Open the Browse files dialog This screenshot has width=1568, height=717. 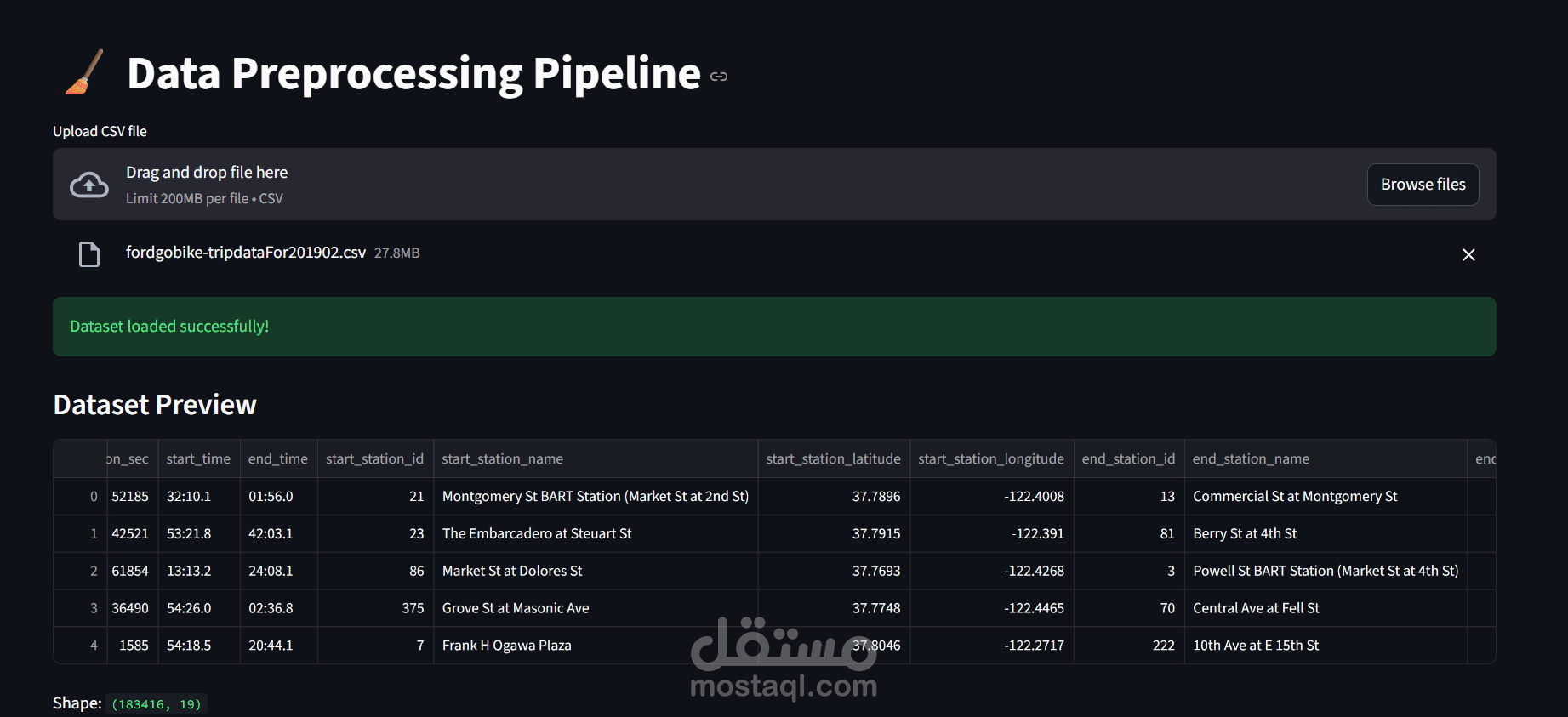click(1423, 185)
